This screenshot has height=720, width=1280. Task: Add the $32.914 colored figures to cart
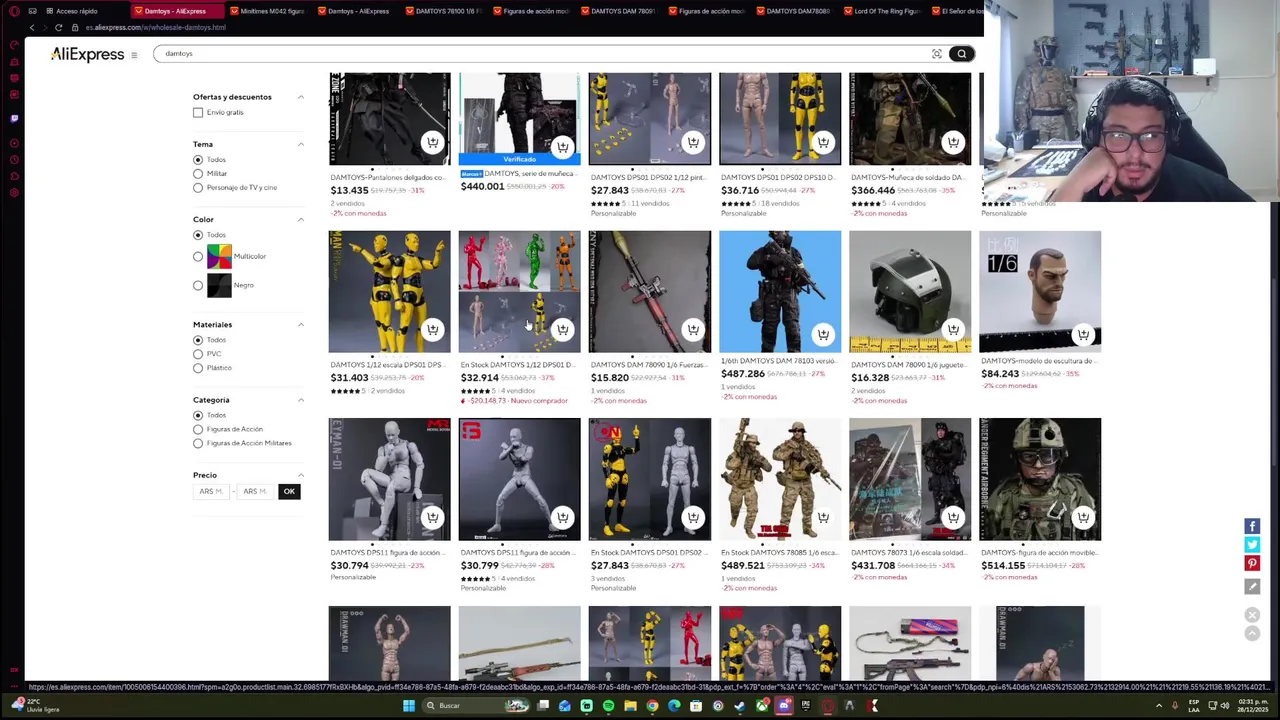(563, 329)
